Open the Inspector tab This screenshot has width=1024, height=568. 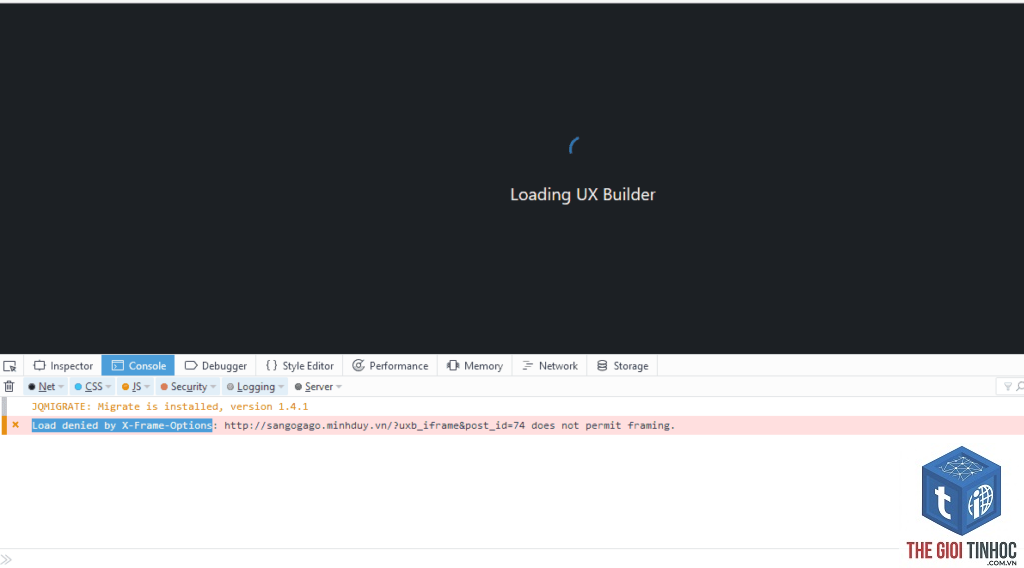[63, 366]
